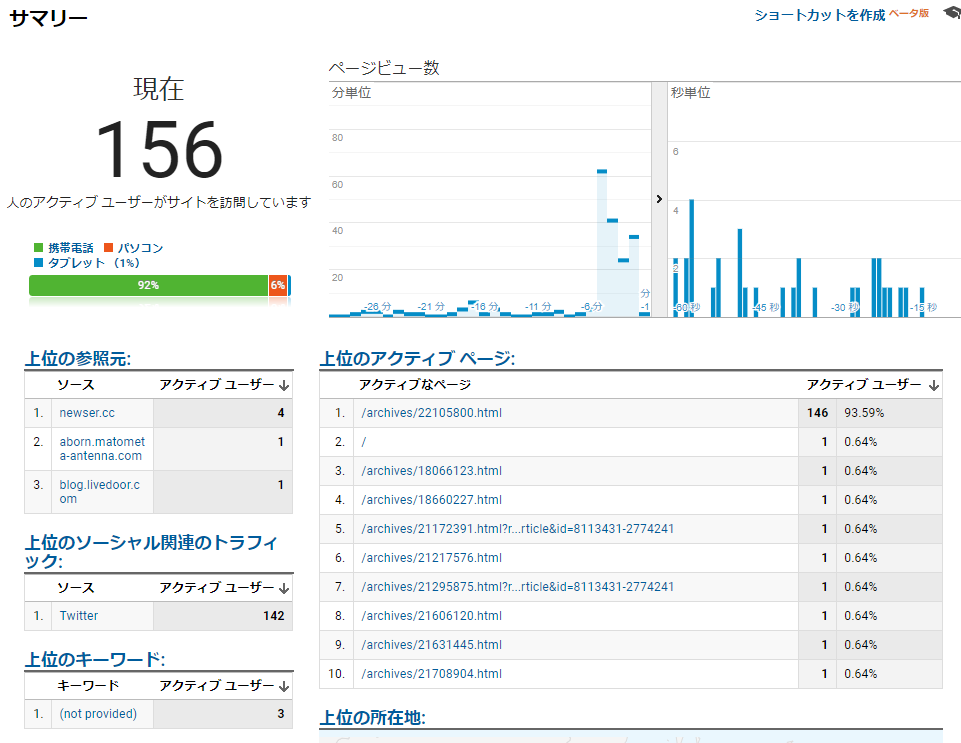Open /archives/21172391.html article page link
This screenshot has height=743, width=961.
[517, 528]
